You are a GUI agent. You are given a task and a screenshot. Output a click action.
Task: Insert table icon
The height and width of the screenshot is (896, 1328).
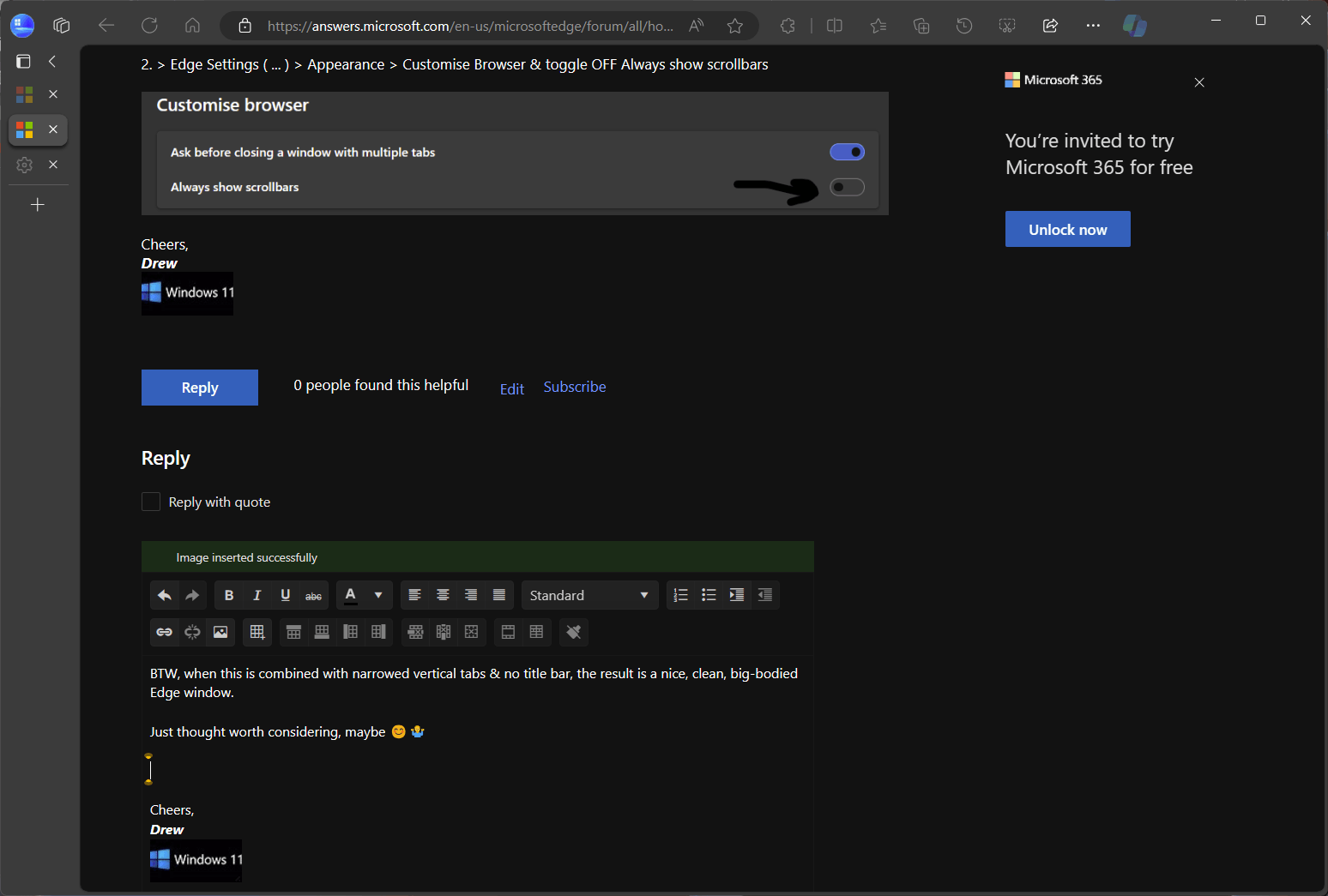[257, 632]
